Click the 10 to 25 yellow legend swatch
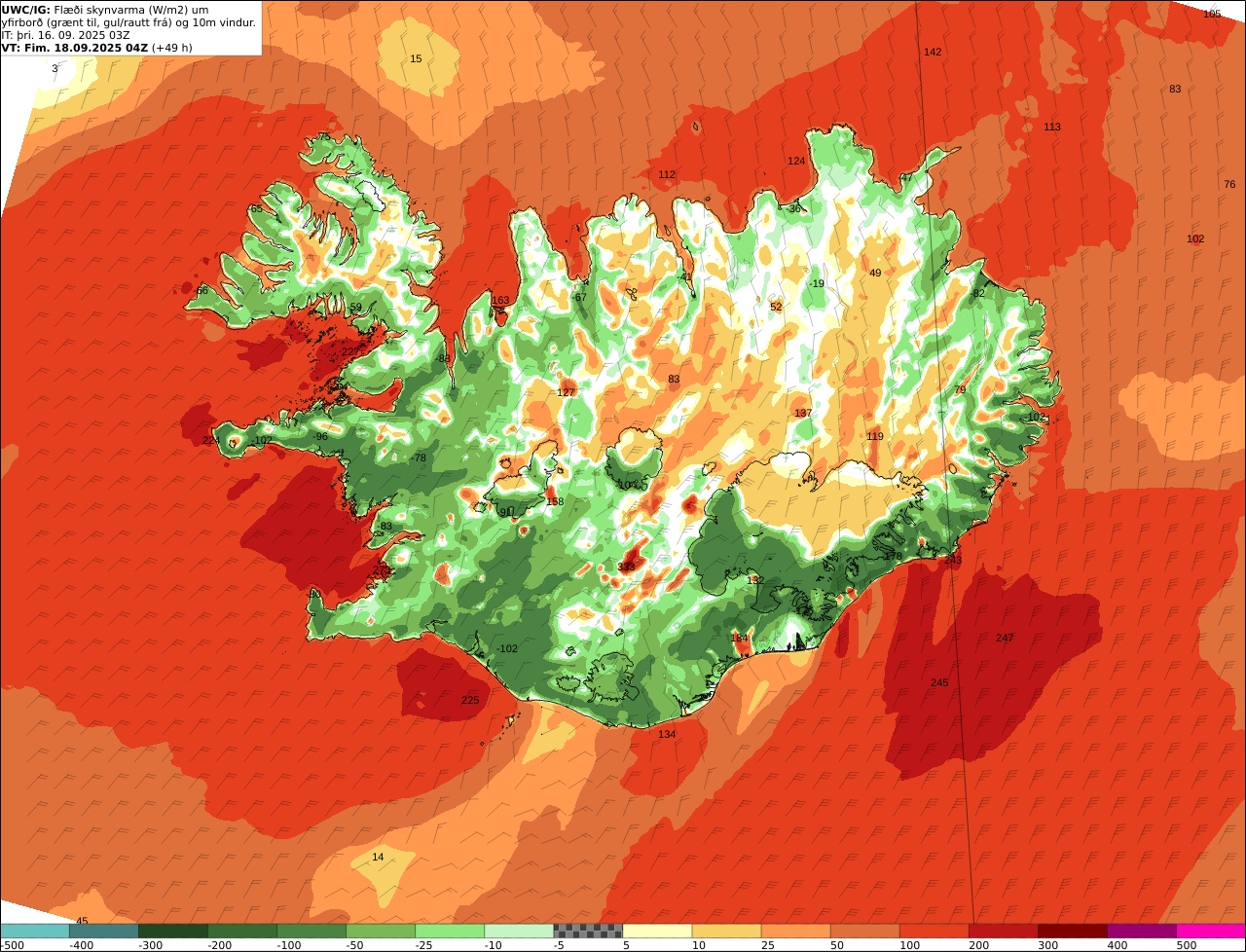The image size is (1246, 952). coord(725,931)
